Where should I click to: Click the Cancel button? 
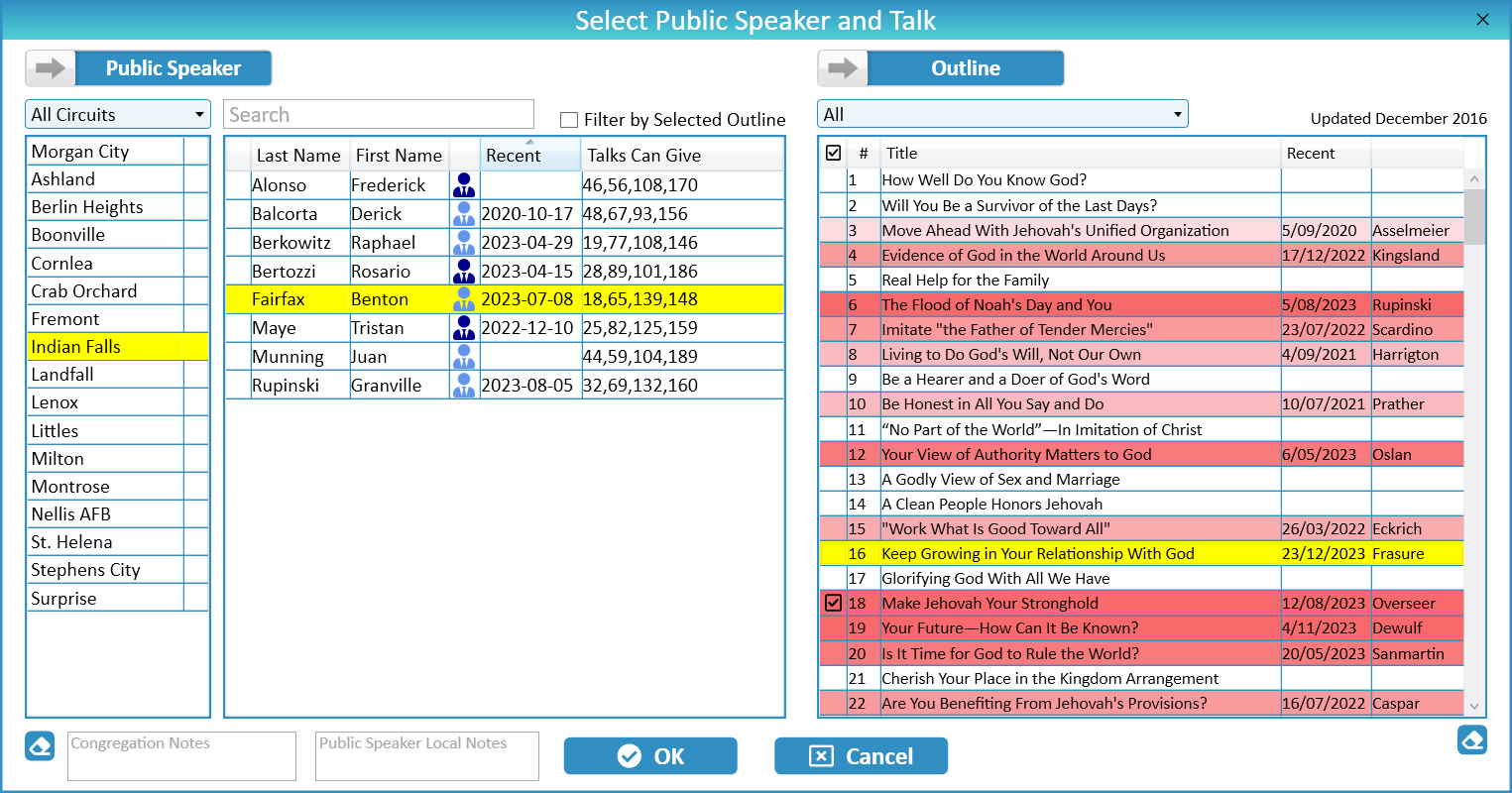coord(861,756)
